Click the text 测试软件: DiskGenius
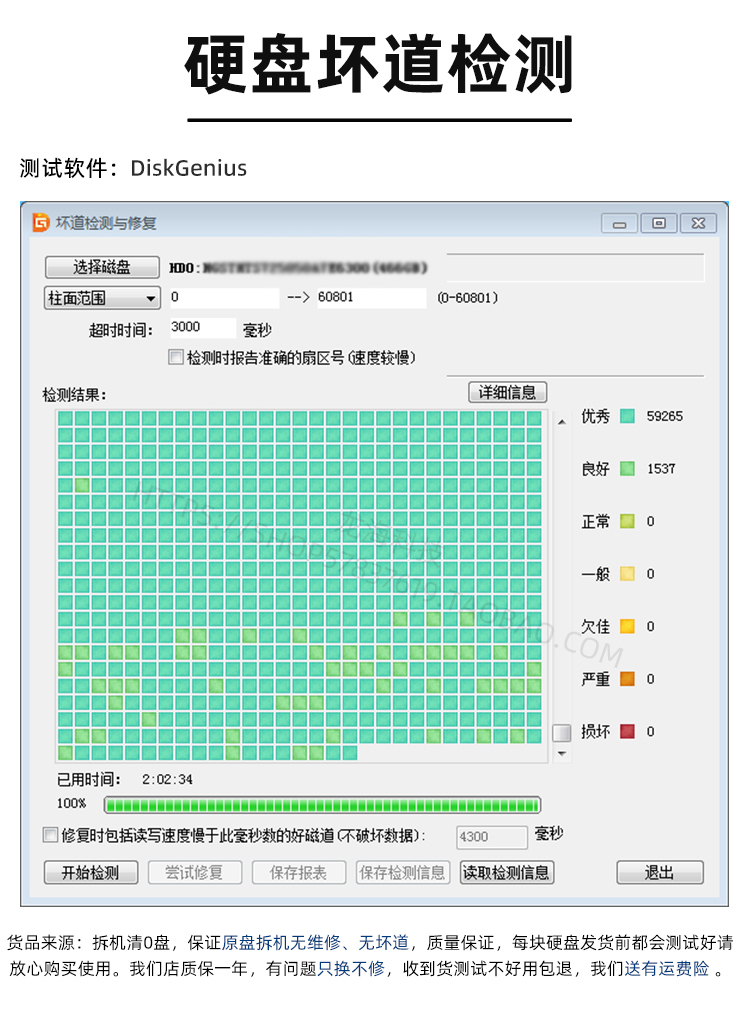 (133, 168)
